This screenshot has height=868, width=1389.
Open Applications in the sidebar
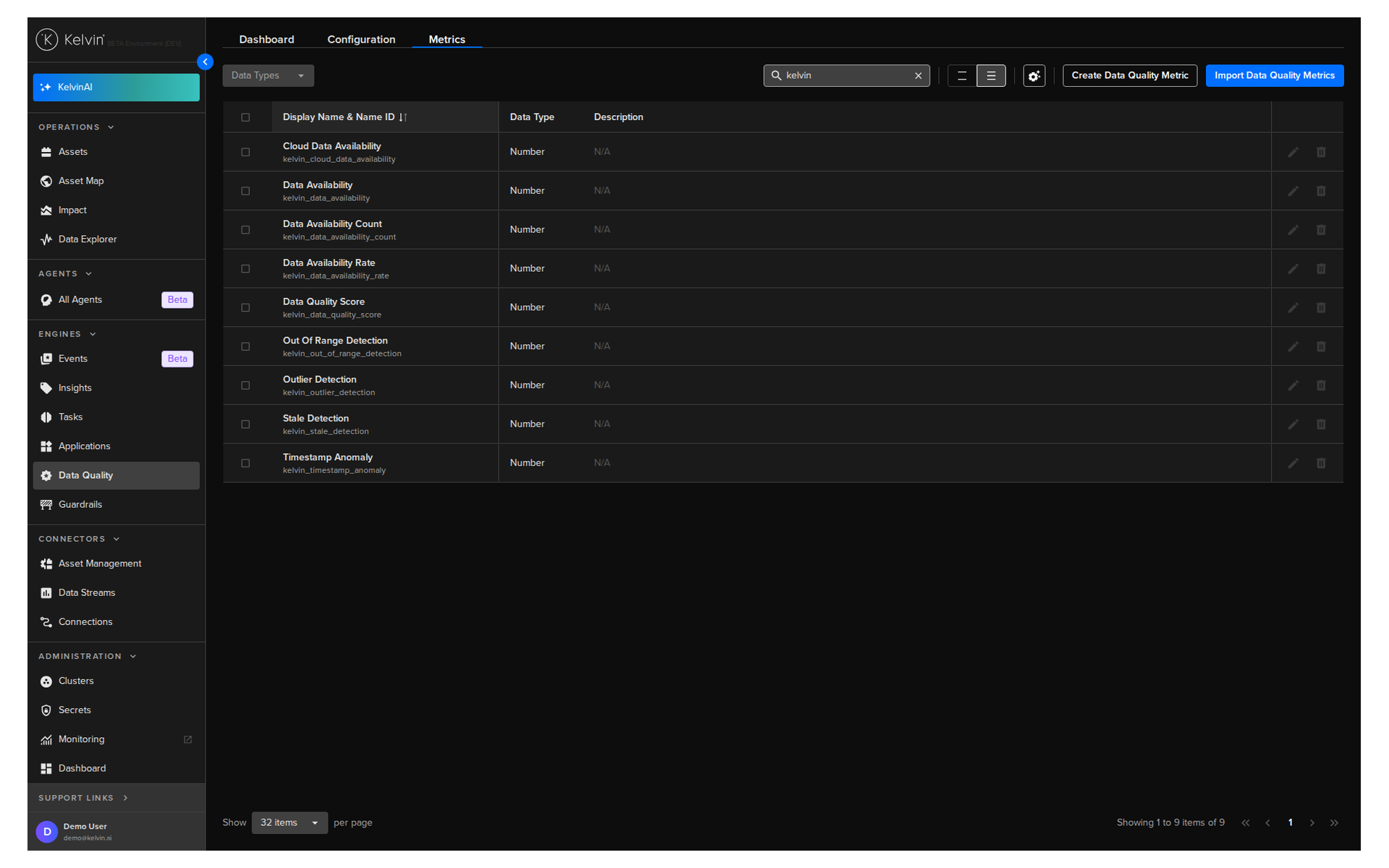click(116, 446)
